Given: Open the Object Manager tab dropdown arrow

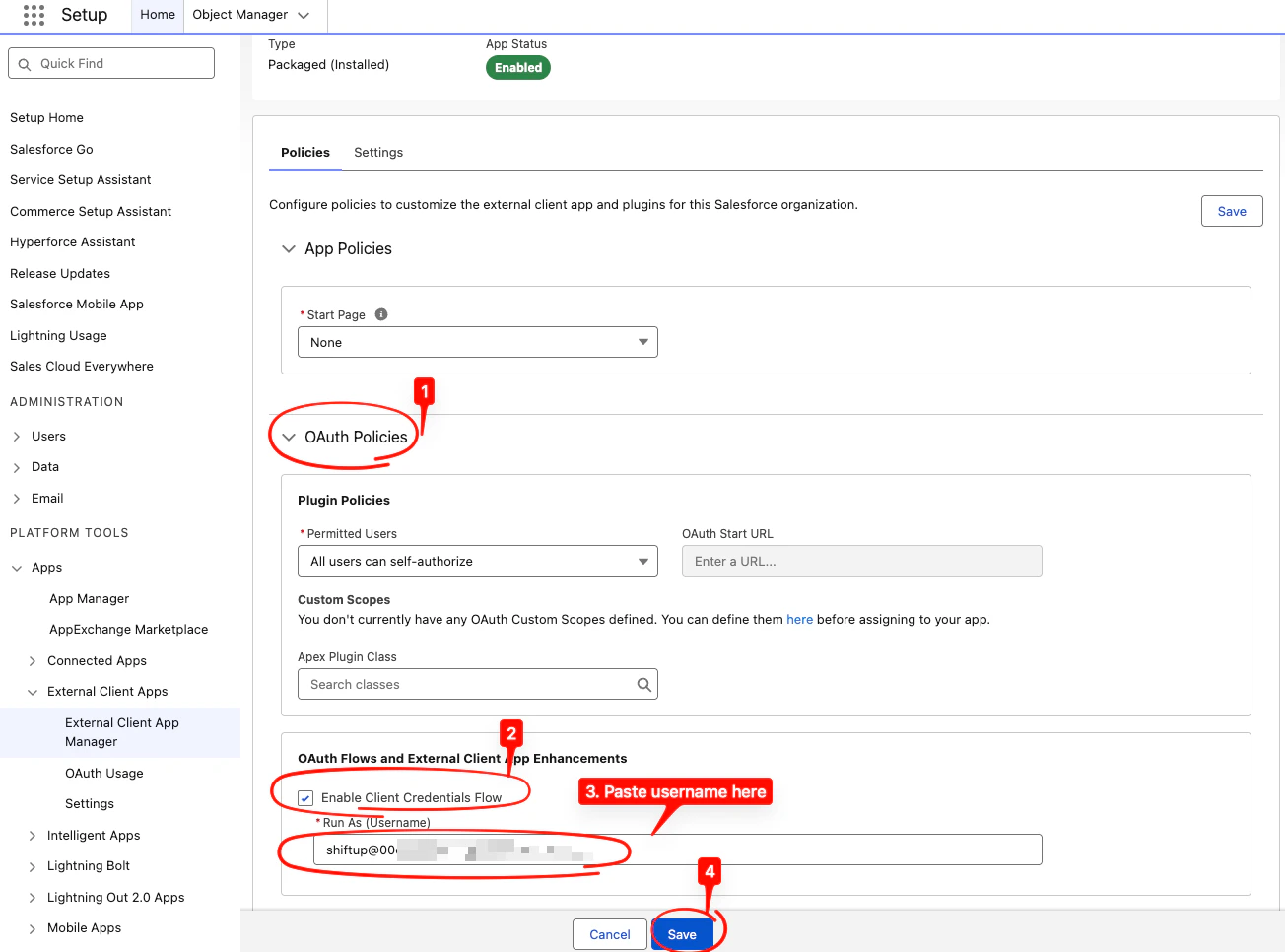Looking at the screenshot, I should pos(304,15).
